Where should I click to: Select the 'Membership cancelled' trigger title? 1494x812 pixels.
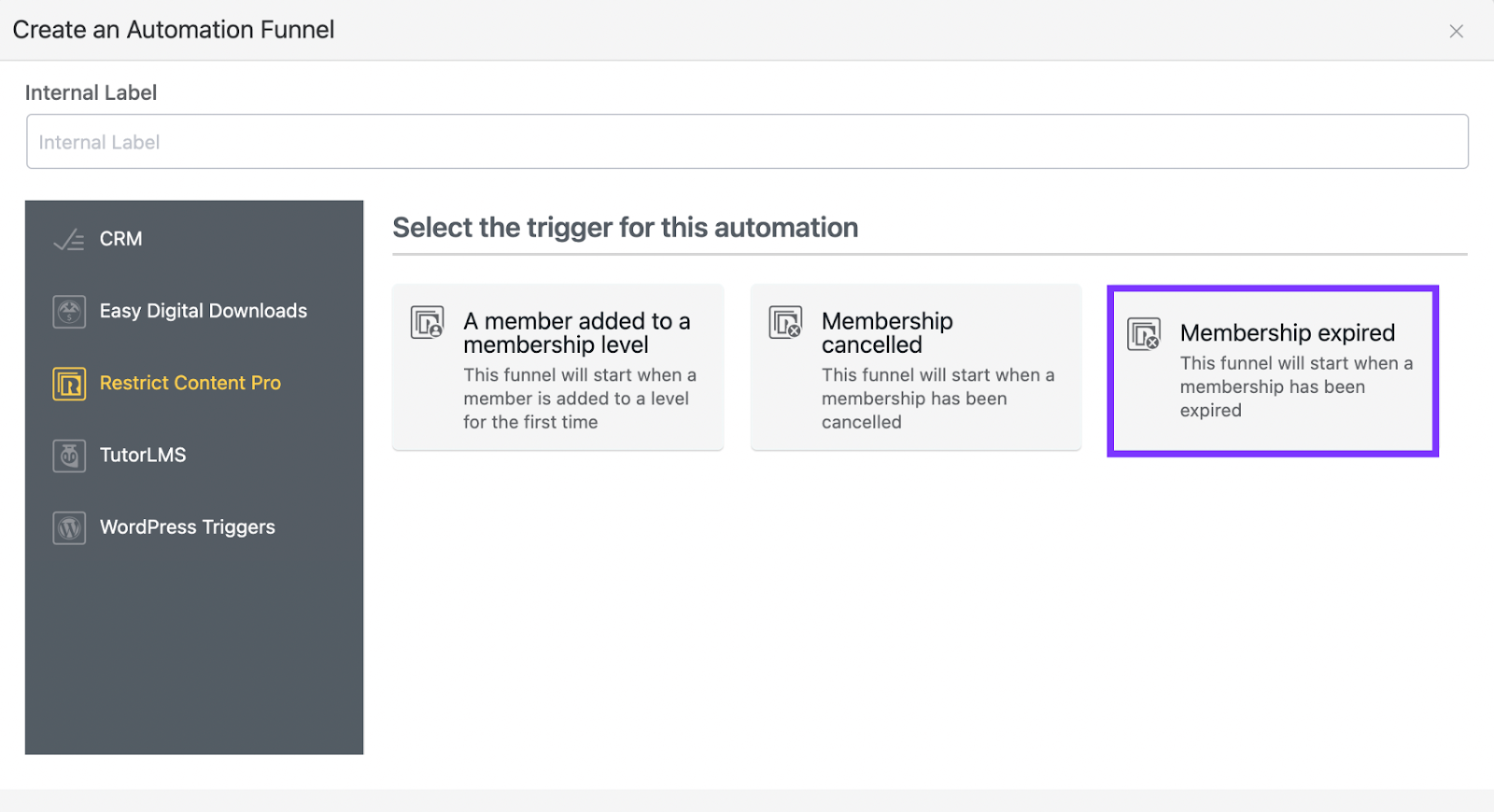887,333
